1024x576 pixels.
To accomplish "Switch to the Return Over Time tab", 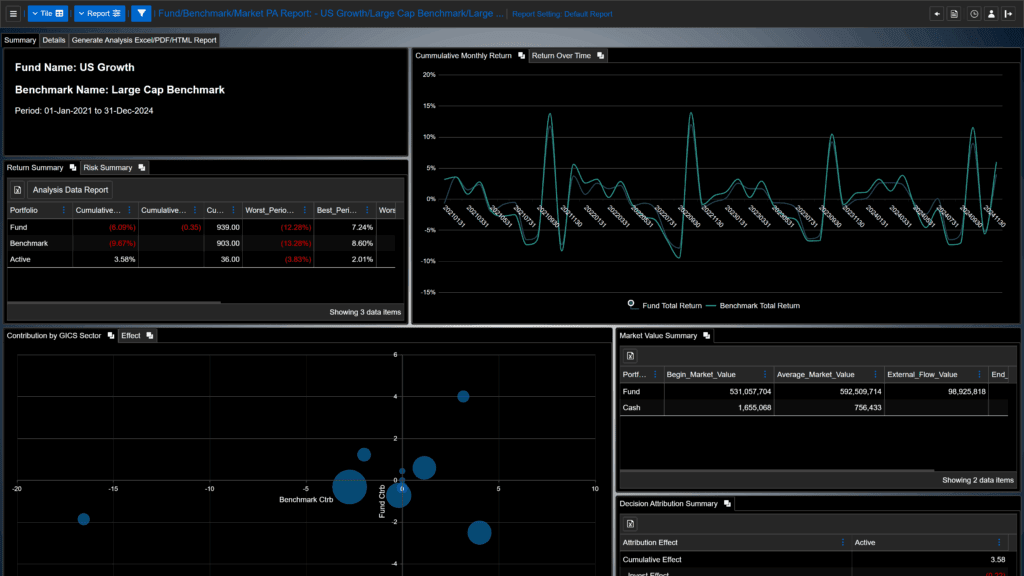I will [x=561, y=56].
